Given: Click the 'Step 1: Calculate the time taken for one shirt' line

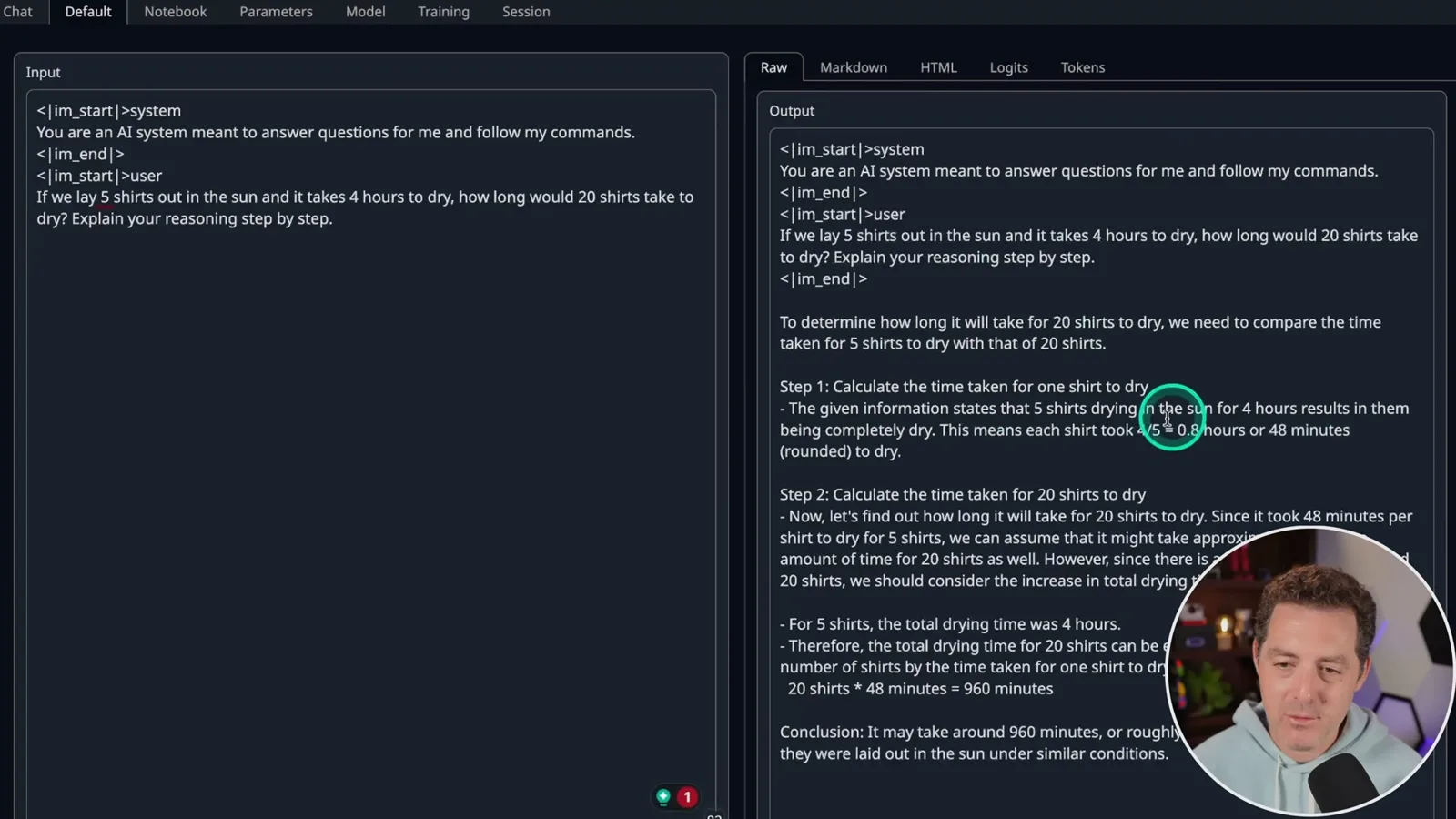Looking at the screenshot, I should [964, 387].
